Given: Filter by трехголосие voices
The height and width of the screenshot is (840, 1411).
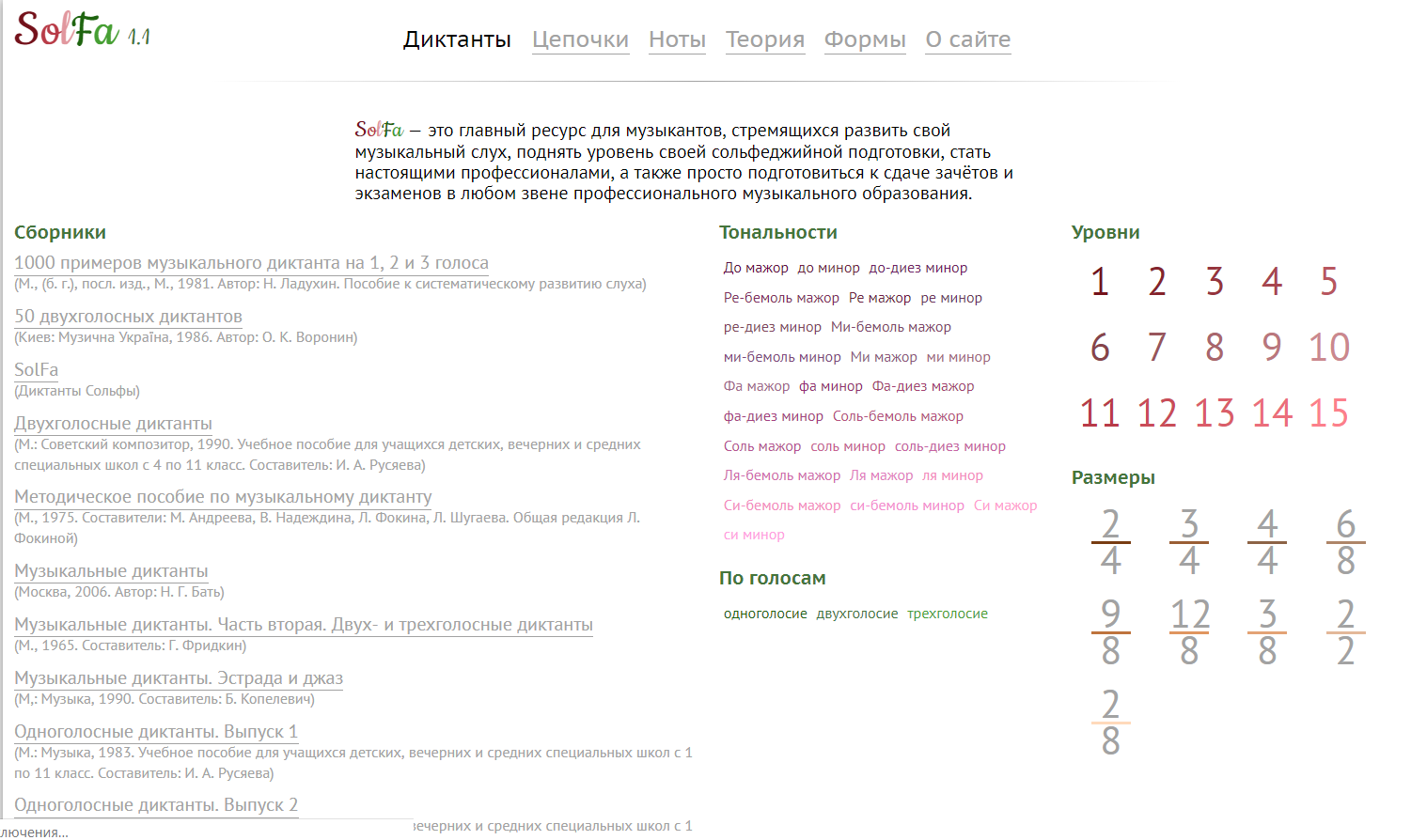Looking at the screenshot, I should [947, 614].
